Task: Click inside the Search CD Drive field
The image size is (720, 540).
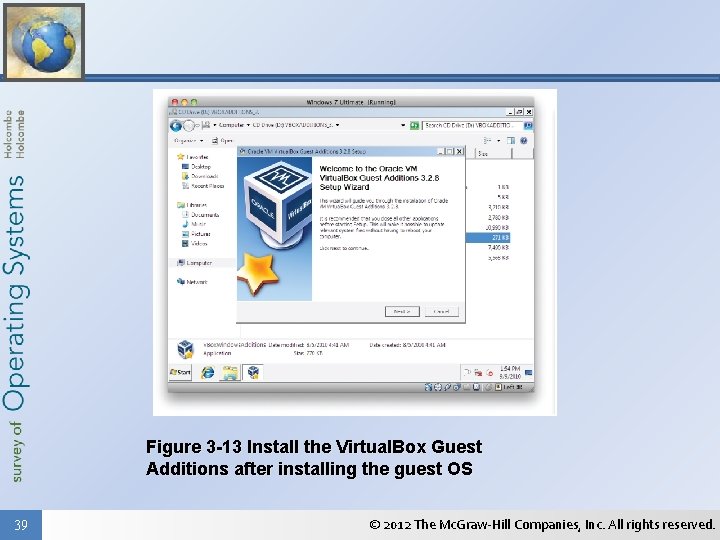Action: (473, 125)
